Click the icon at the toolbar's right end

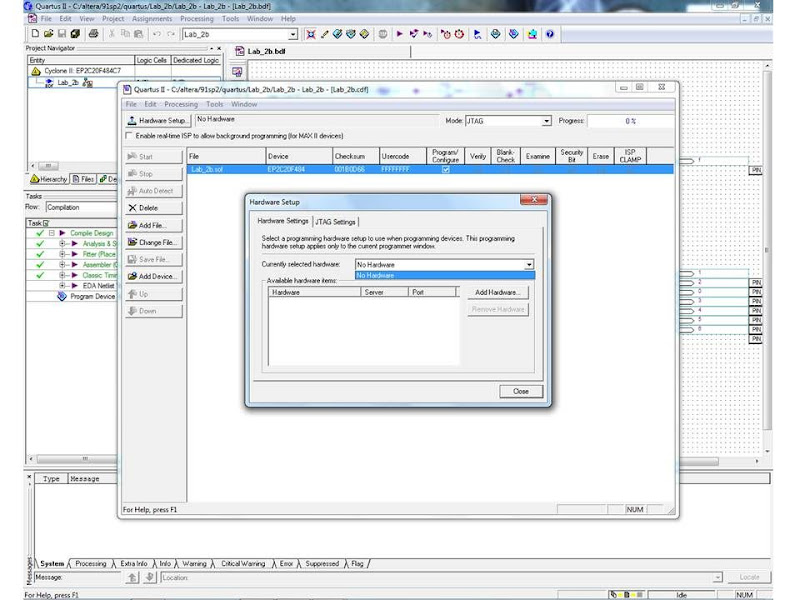point(549,34)
